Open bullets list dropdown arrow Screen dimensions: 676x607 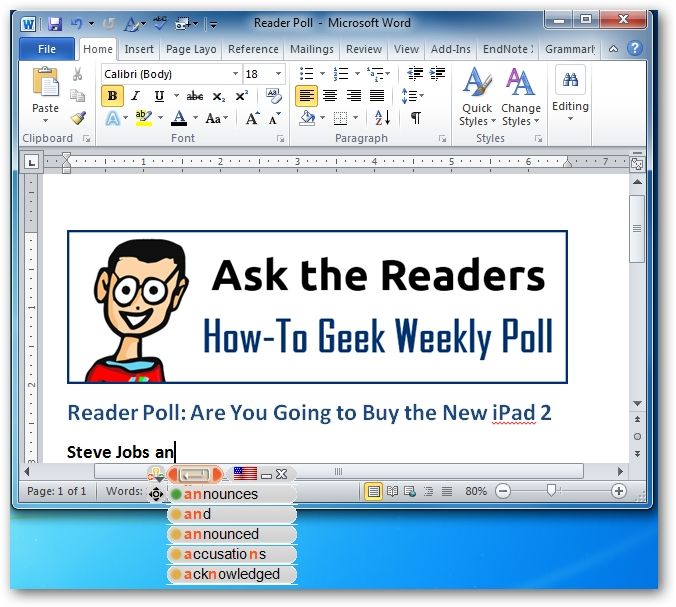coord(322,74)
